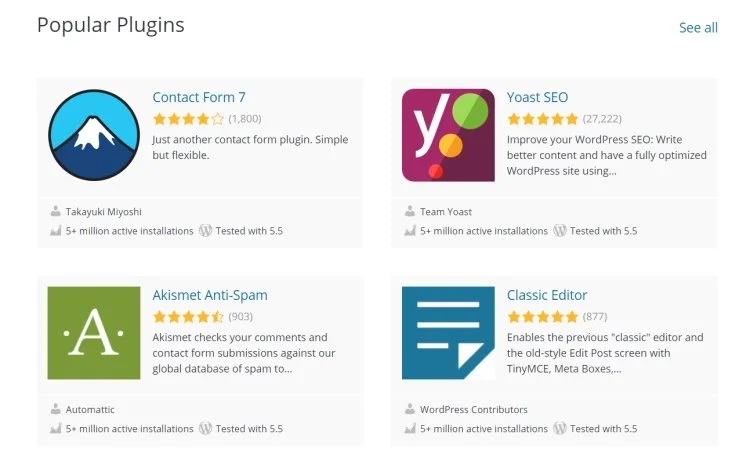Screen dimensions: 750x456
Task: Click the Yoast SEO five-star rating
Action: 542,118
